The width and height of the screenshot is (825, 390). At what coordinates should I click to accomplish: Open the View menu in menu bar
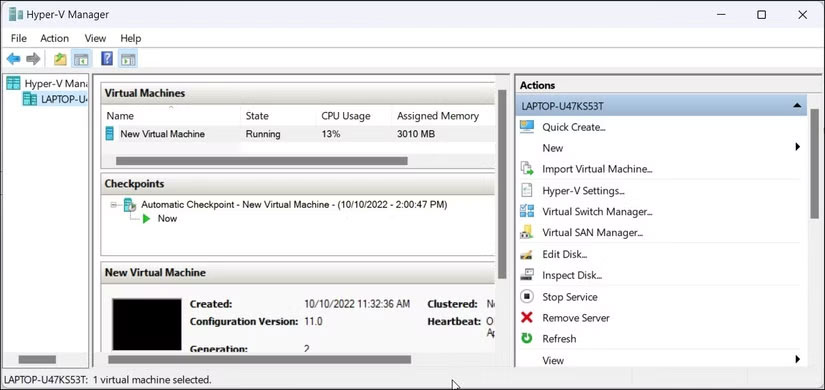tap(95, 38)
